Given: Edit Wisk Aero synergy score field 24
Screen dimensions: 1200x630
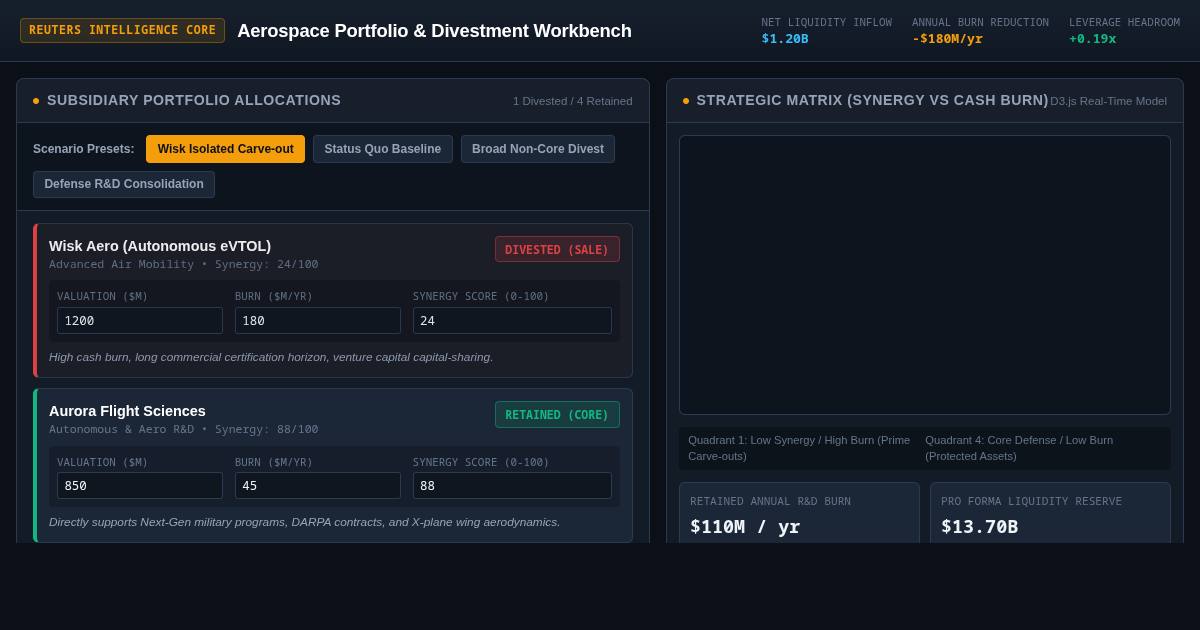Looking at the screenshot, I should [x=512, y=320].
